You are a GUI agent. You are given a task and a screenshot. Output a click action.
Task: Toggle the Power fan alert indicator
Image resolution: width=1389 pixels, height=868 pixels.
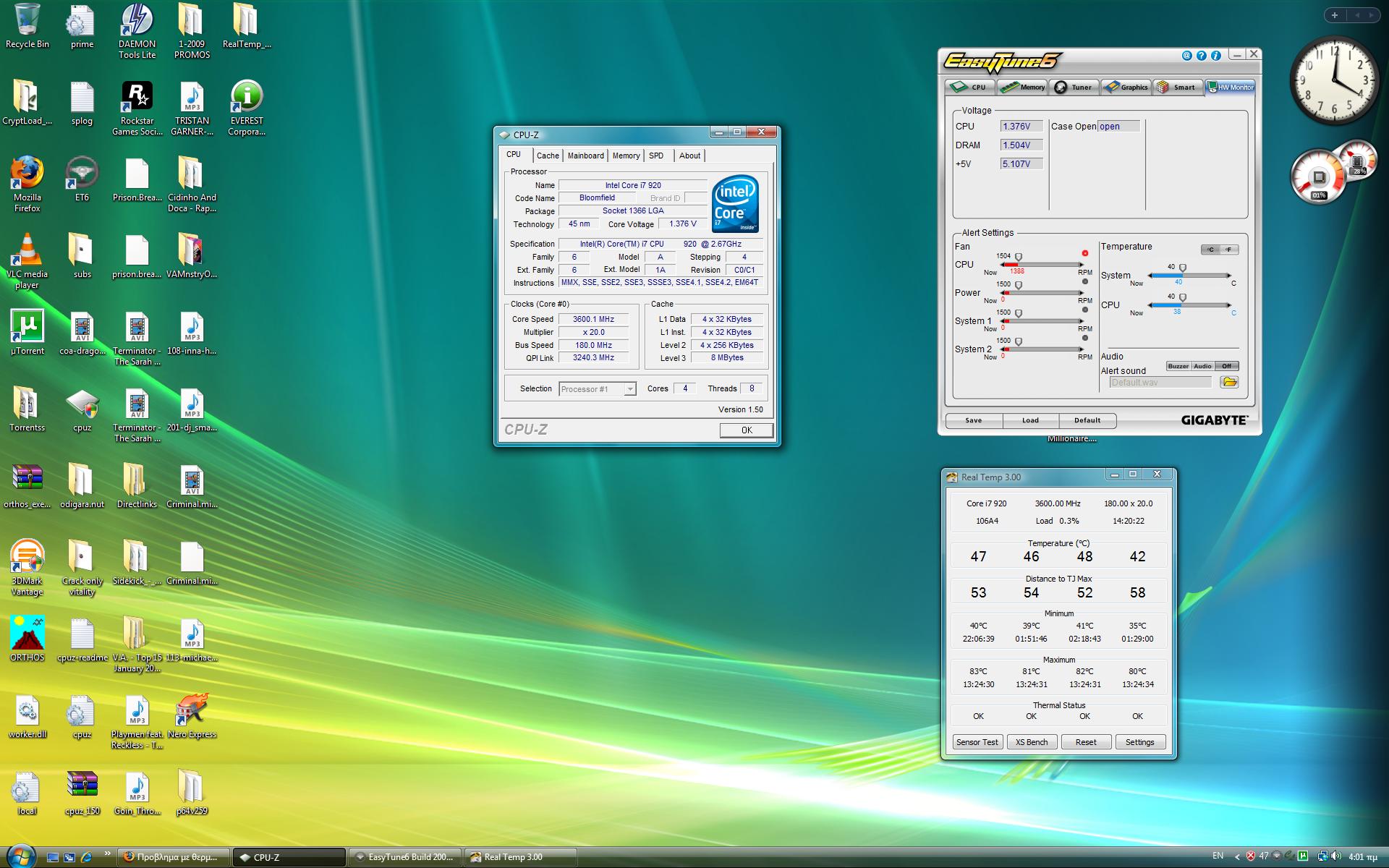click(1084, 281)
